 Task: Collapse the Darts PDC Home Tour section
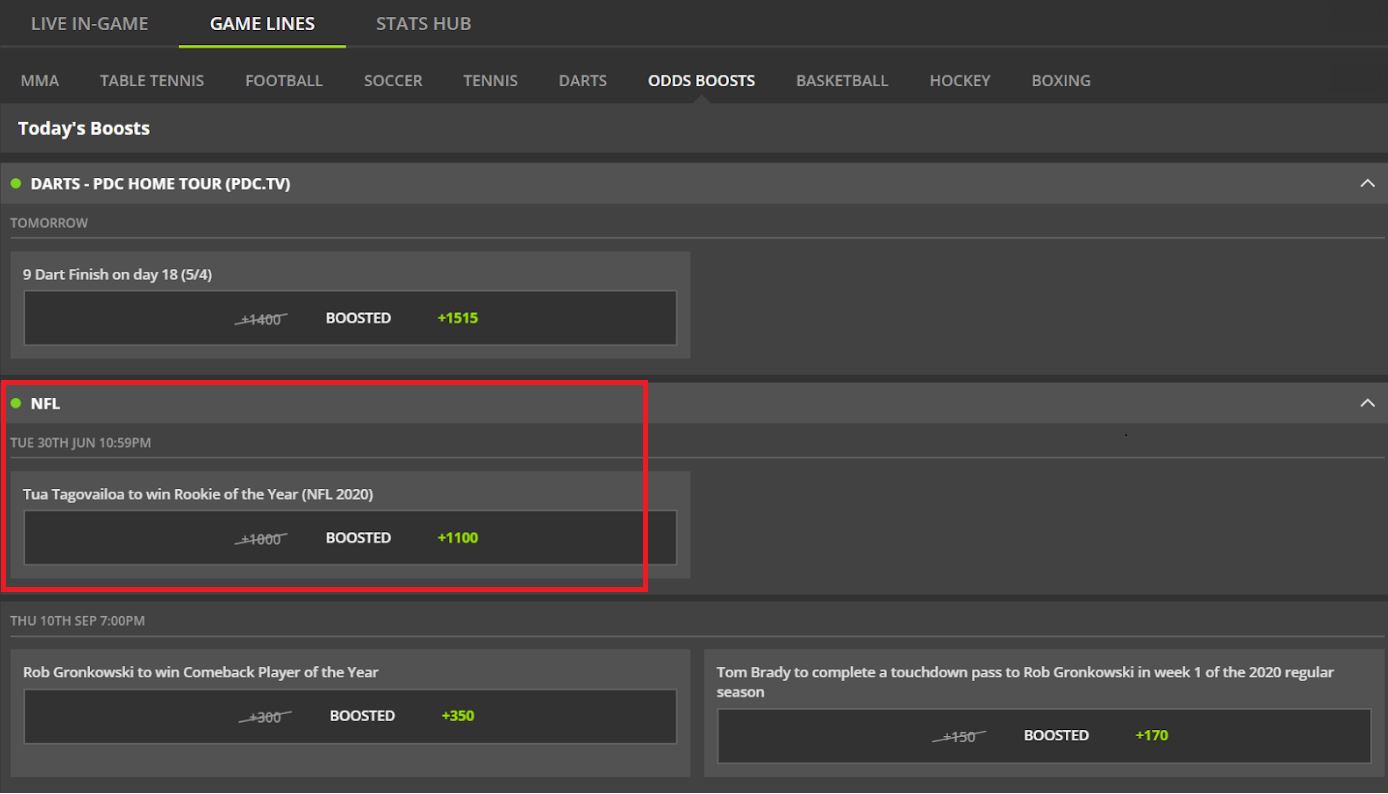tap(1367, 183)
